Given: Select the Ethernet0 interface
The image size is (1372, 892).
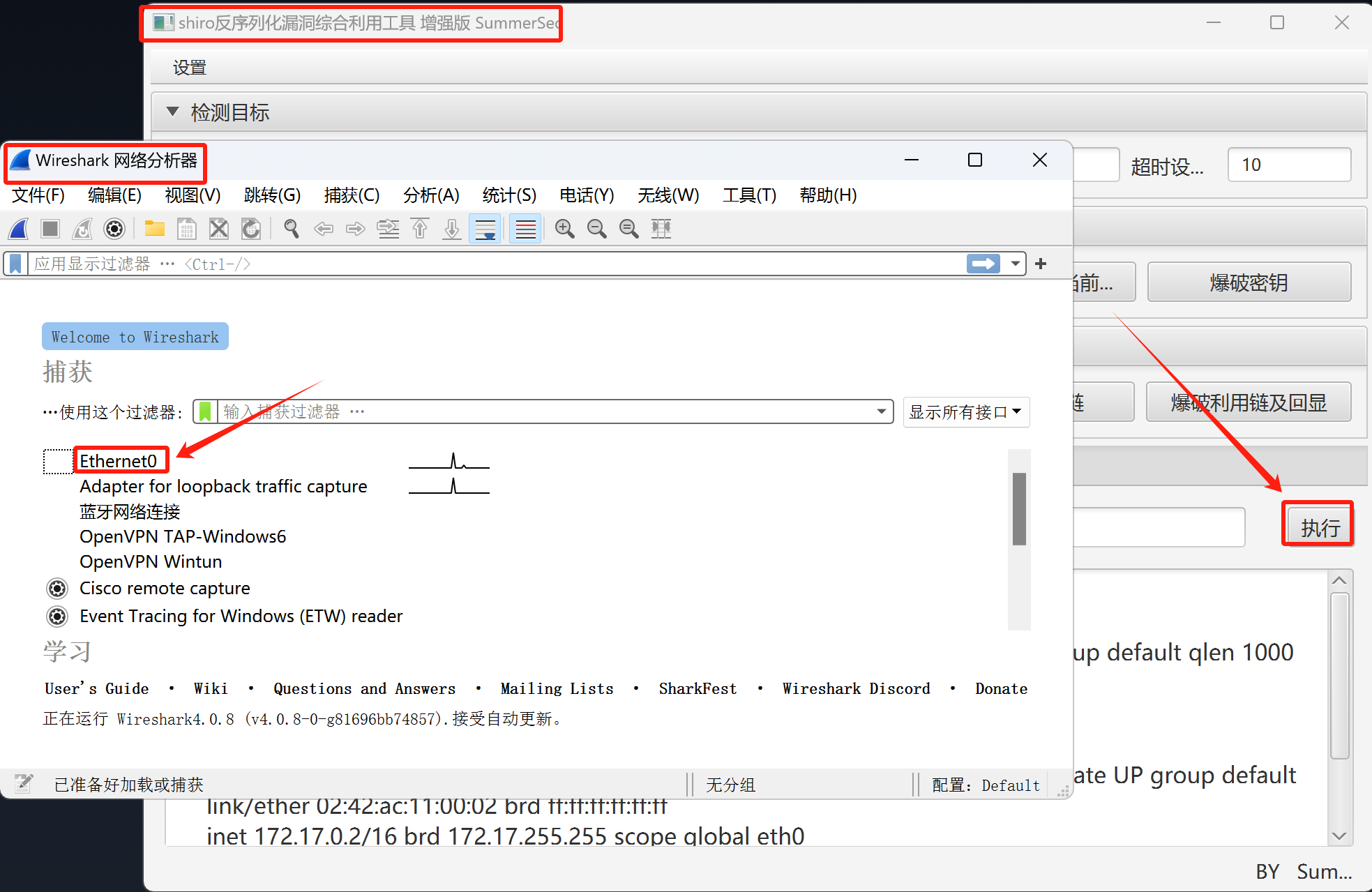Looking at the screenshot, I should pos(119,461).
